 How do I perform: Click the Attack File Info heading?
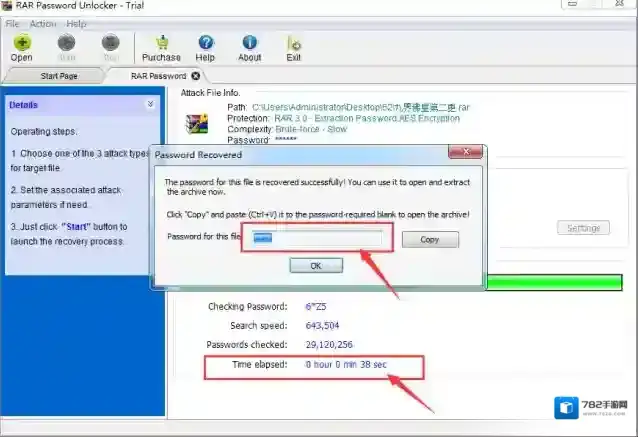[210, 93]
